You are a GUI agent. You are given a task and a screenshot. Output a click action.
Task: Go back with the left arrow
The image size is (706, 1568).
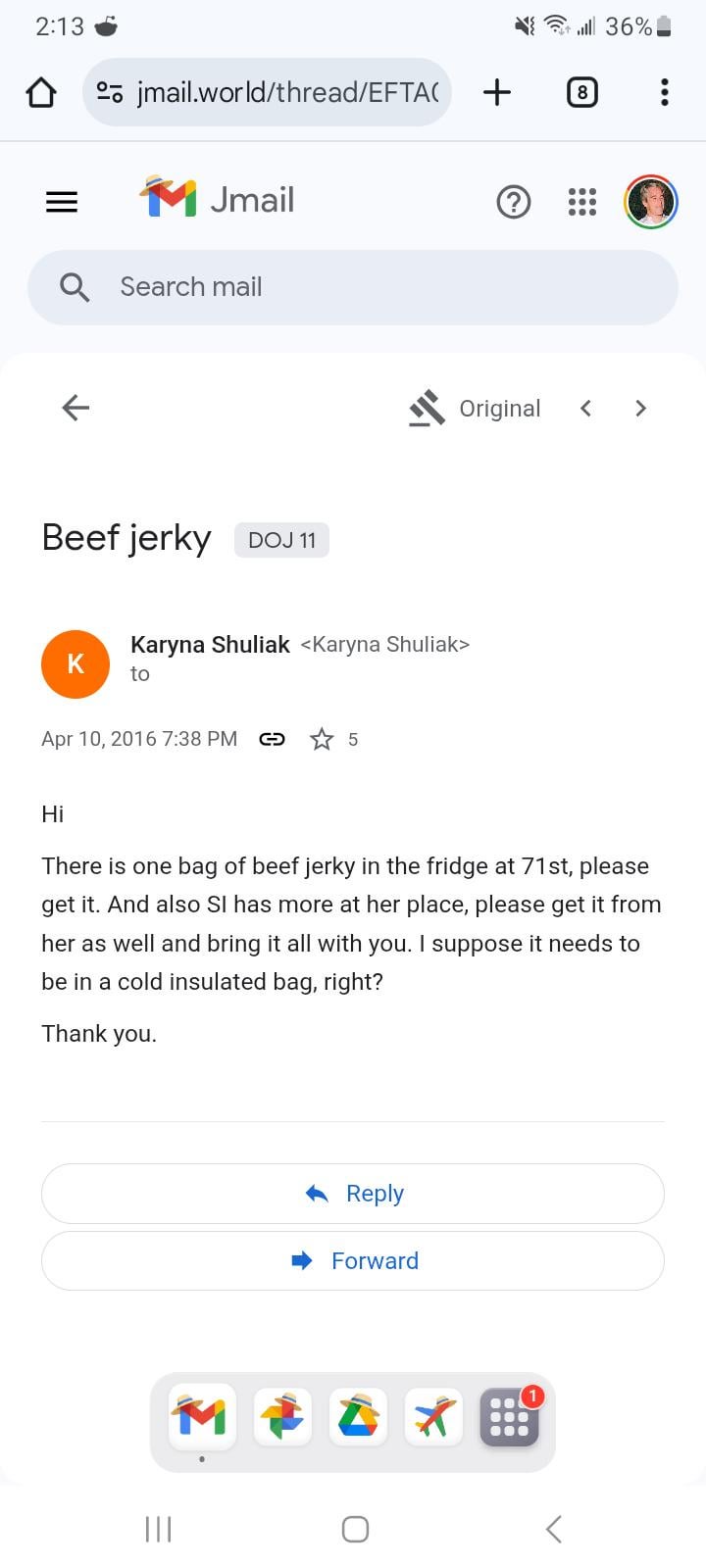pos(76,408)
